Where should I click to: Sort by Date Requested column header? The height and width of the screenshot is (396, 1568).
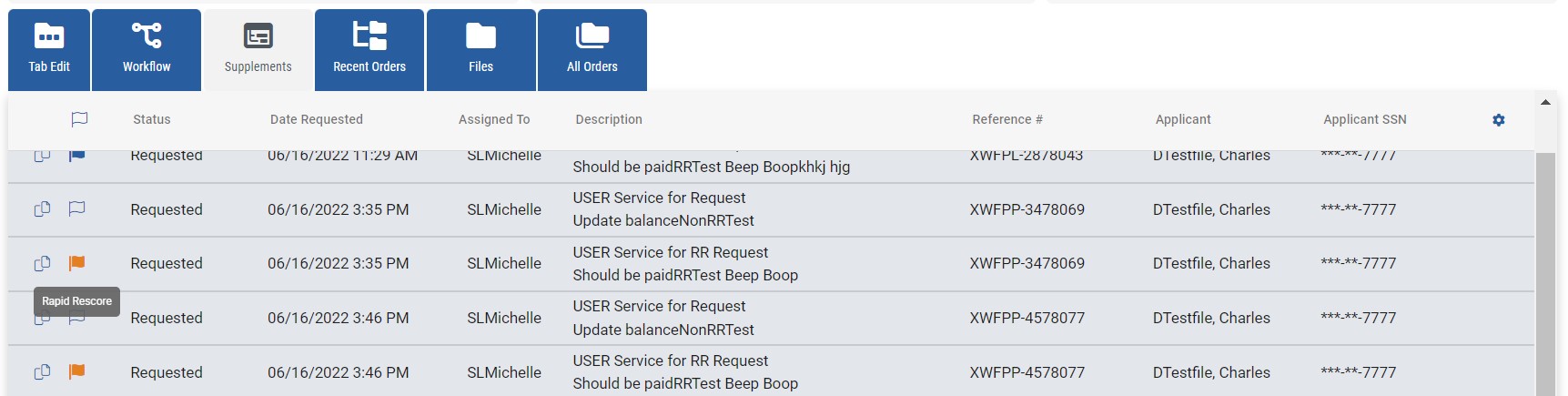click(317, 119)
